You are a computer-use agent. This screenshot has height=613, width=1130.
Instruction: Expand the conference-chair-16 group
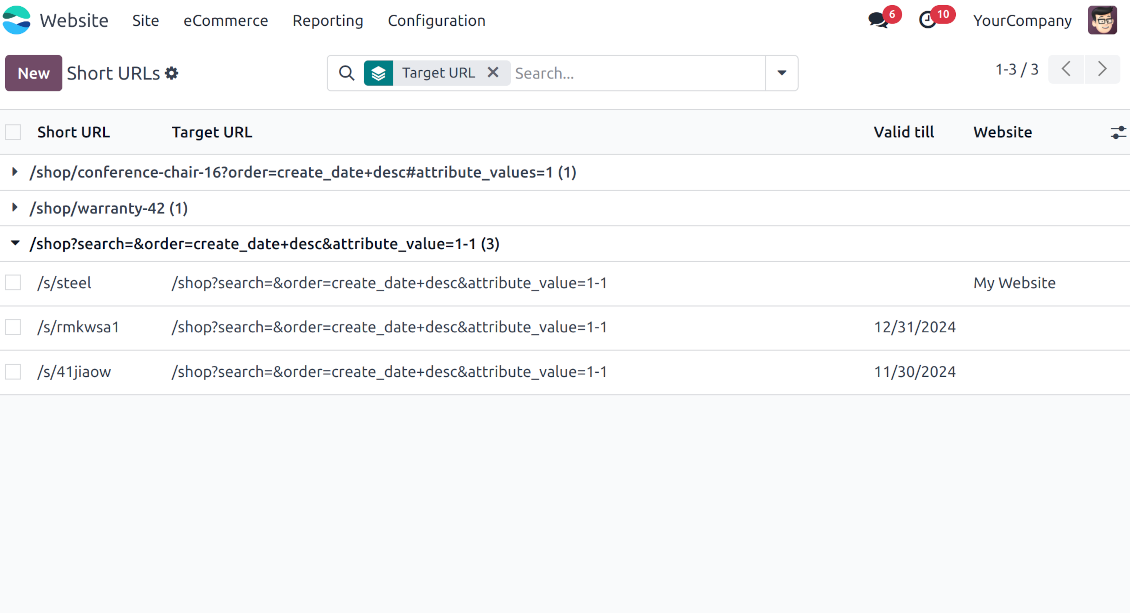point(15,172)
